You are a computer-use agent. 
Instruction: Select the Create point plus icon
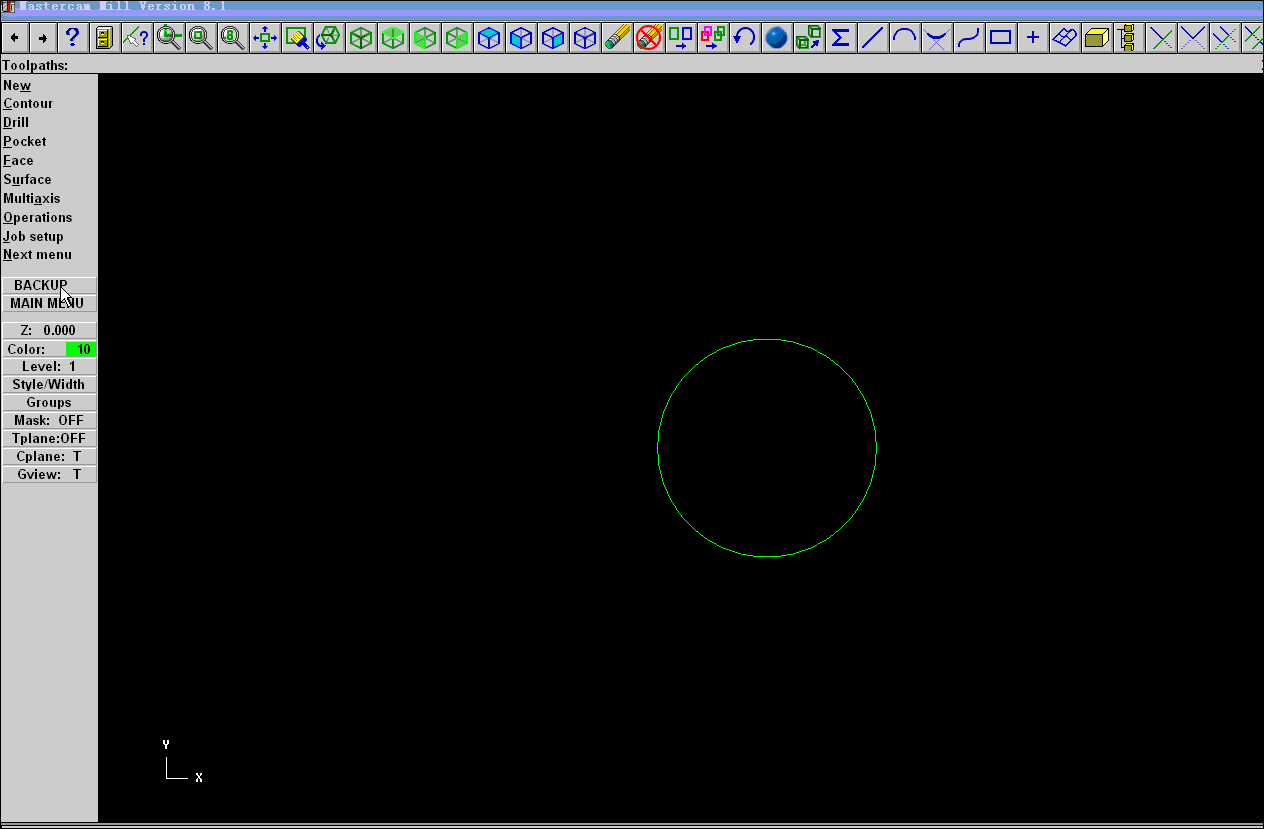pos(1032,38)
